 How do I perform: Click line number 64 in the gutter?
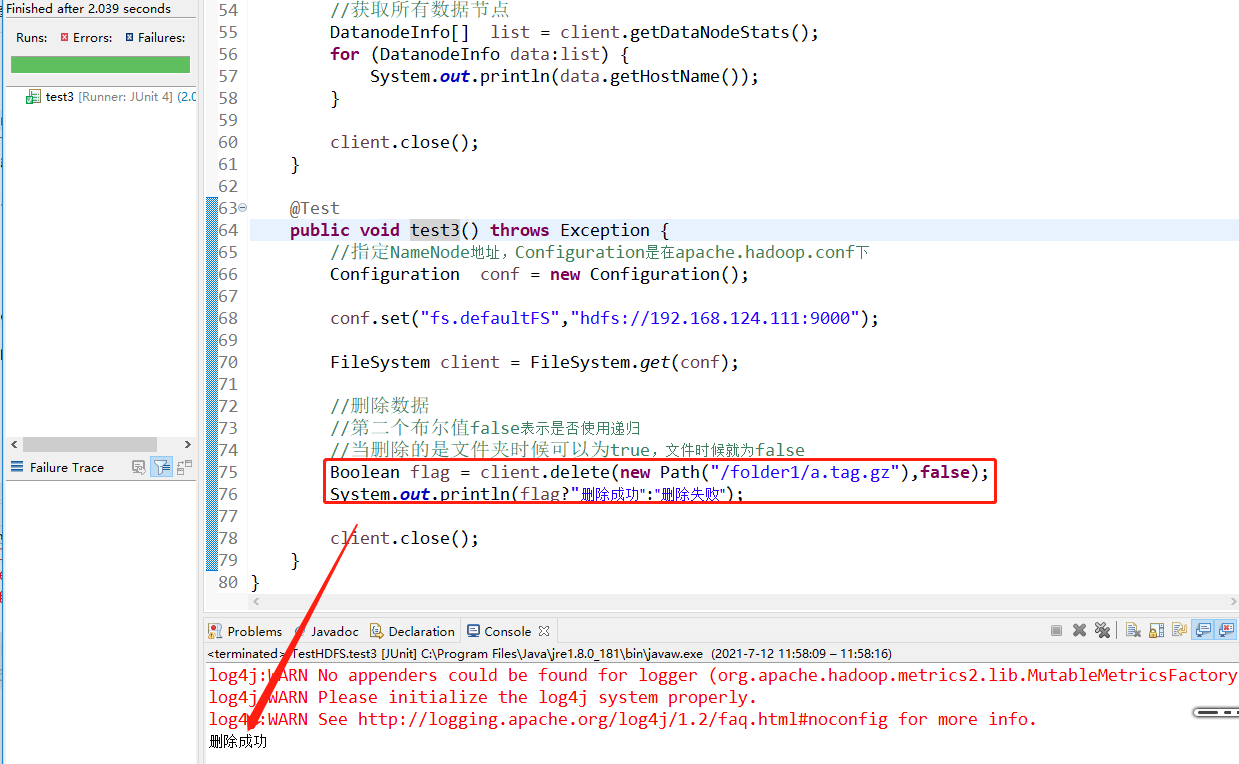click(227, 230)
